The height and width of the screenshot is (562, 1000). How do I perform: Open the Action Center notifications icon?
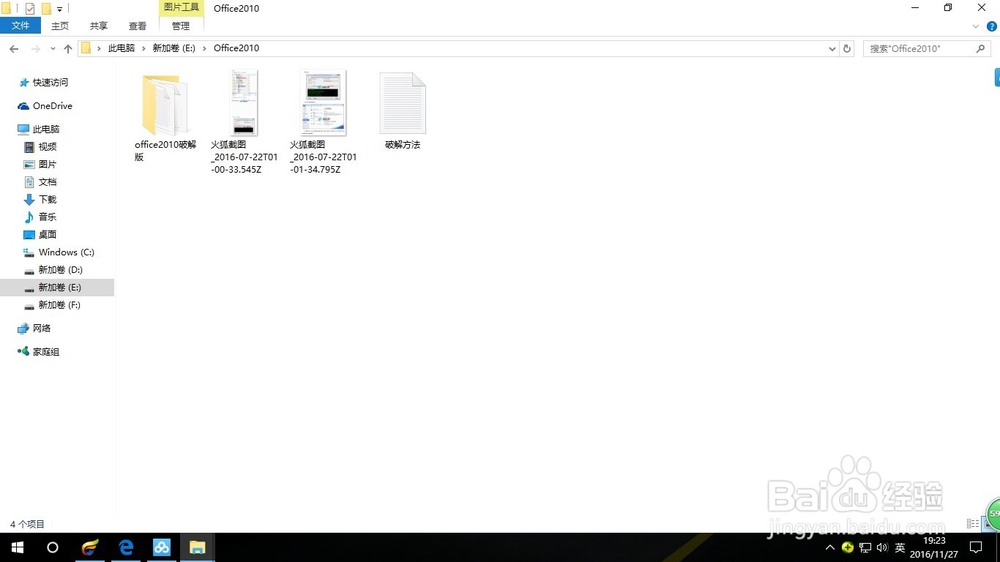tap(976, 547)
